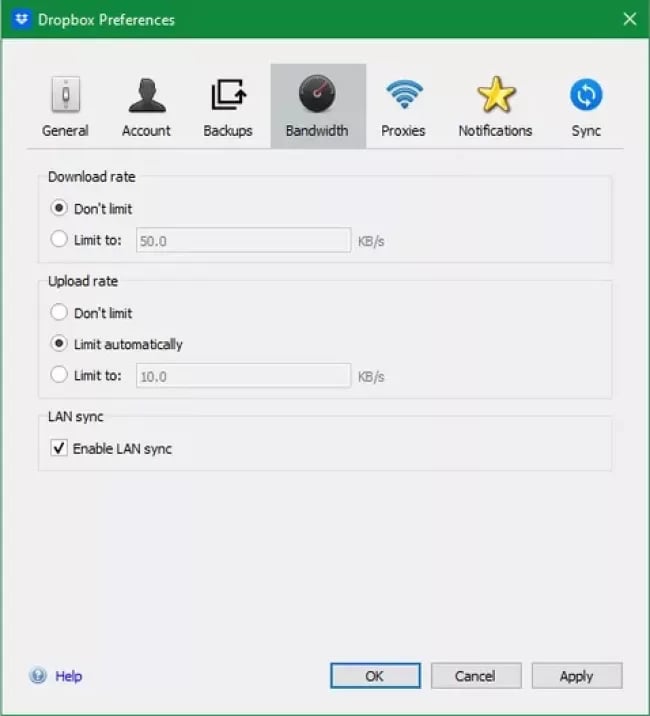Open the Sync arrows icon

click(586, 95)
